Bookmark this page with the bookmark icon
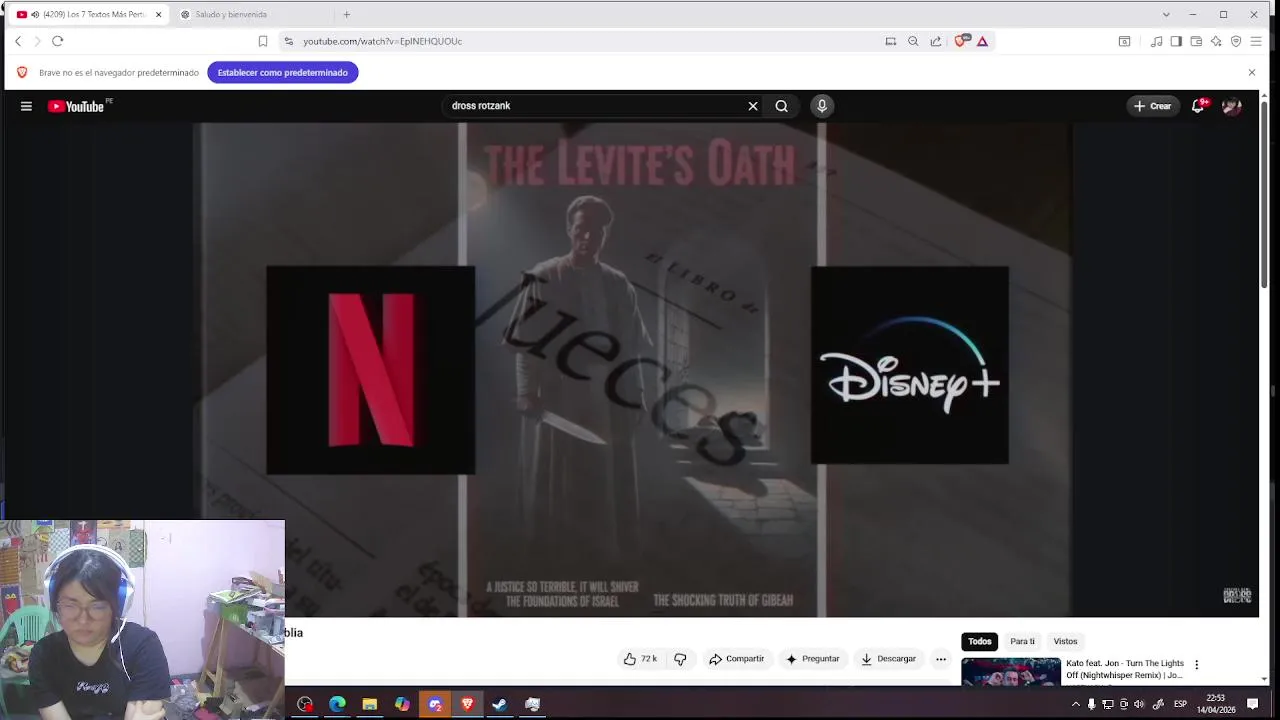This screenshot has height=720, width=1280. pos(263,41)
